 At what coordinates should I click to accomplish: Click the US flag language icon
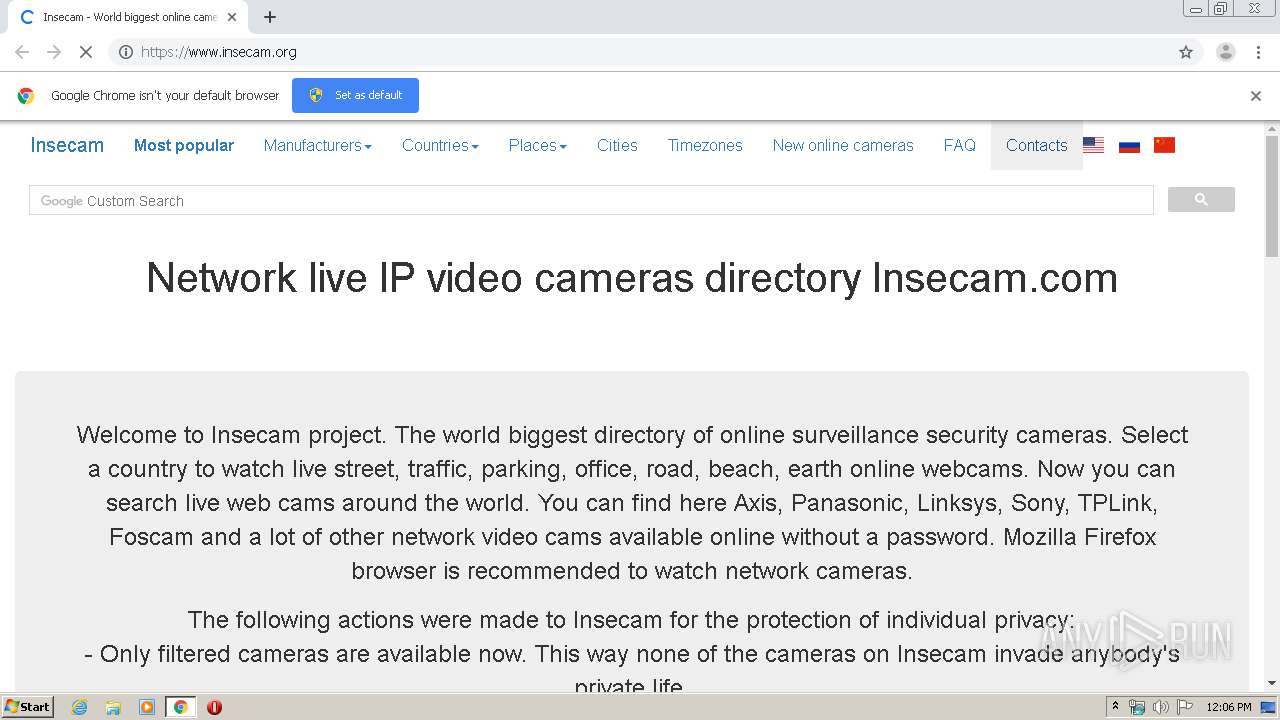click(1094, 145)
